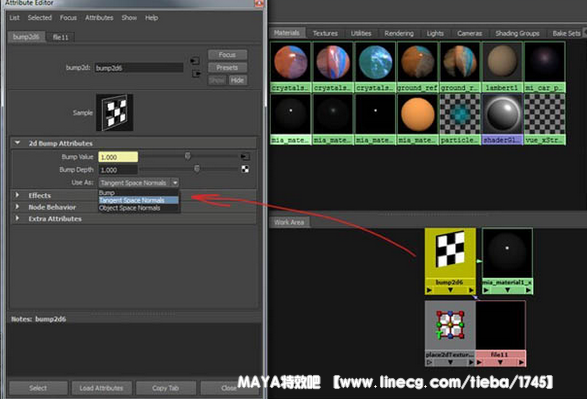Click the Load Attributes button
Image resolution: width=587 pixels, height=399 pixels.
(101, 388)
